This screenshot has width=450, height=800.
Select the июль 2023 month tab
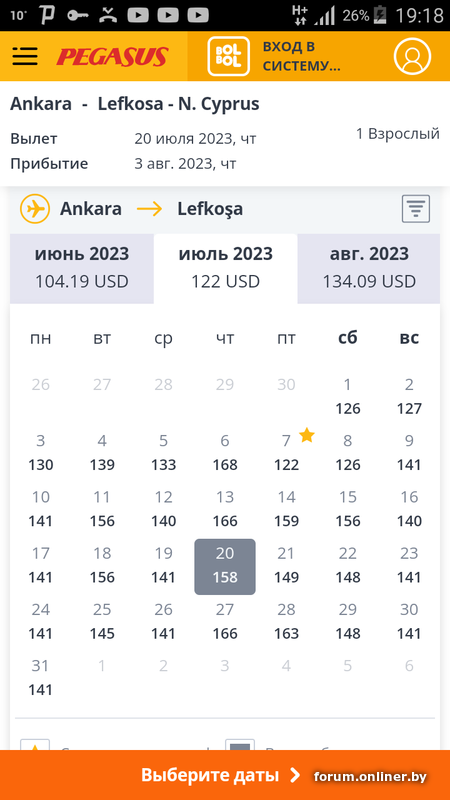tap(226, 268)
